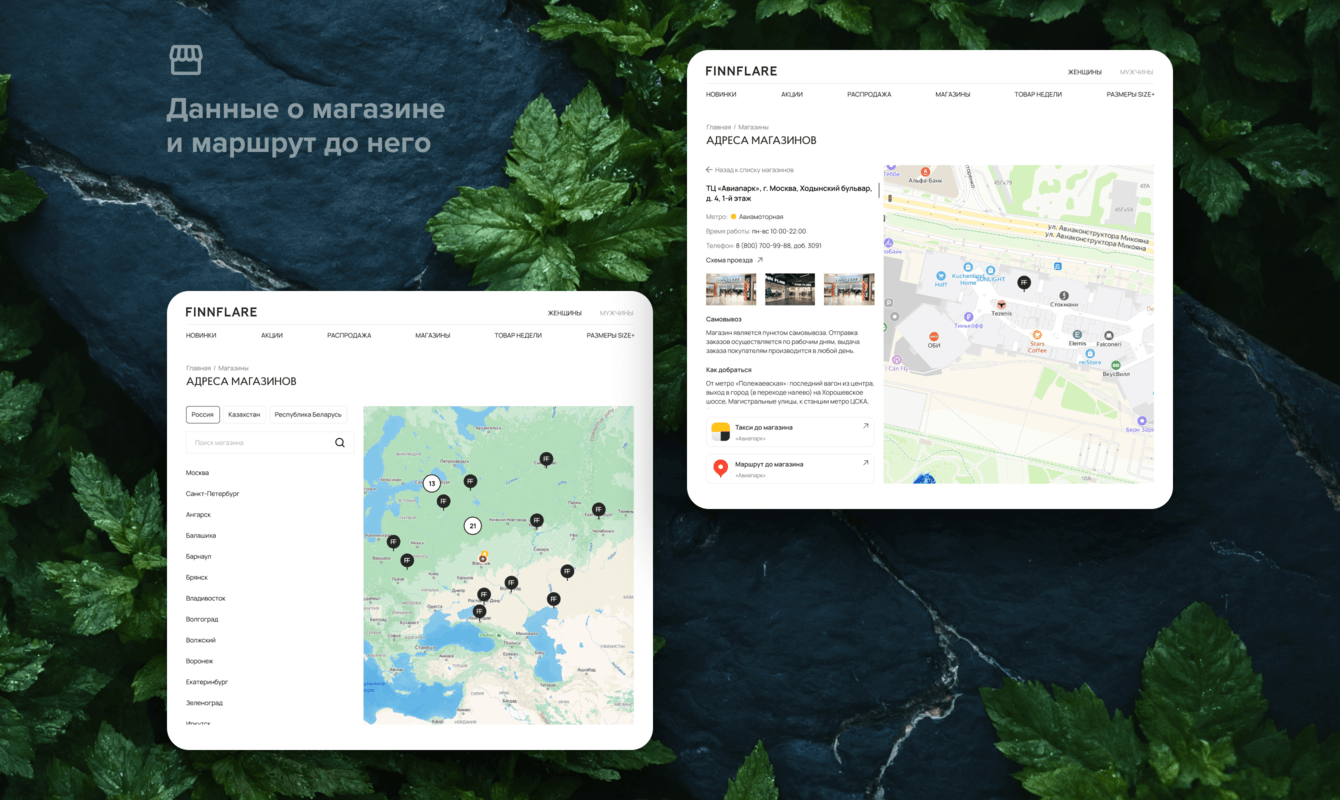The image size is (1340, 800).
Task: Click 'Главная' breadcrumb in the store list window
Action: pyautogui.click(x=198, y=368)
